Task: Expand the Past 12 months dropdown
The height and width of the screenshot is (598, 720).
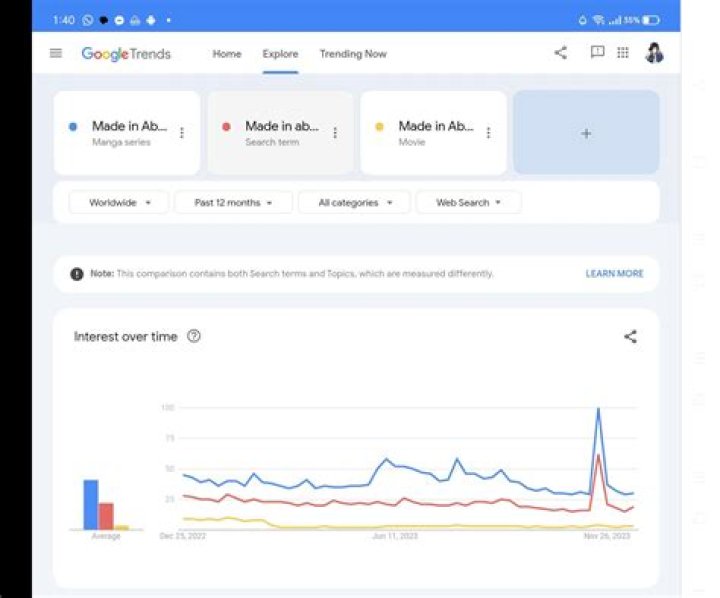Action: 233,203
